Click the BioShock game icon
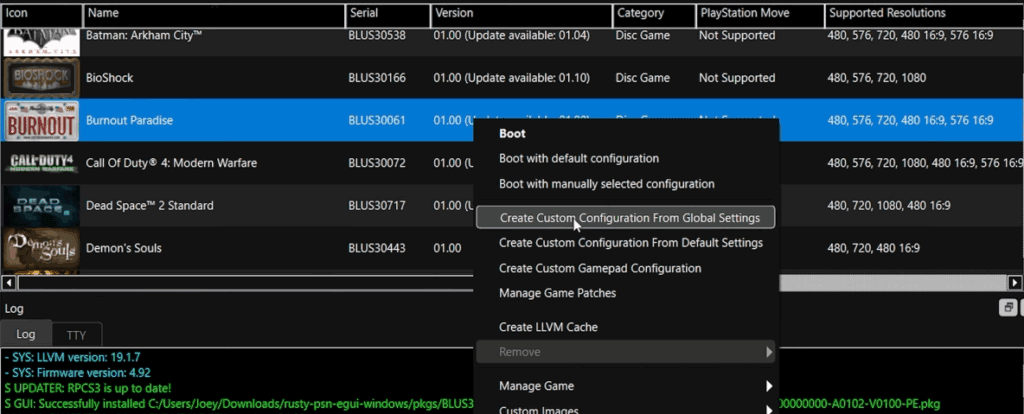The image size is (1024, 414). click(40, 78)
